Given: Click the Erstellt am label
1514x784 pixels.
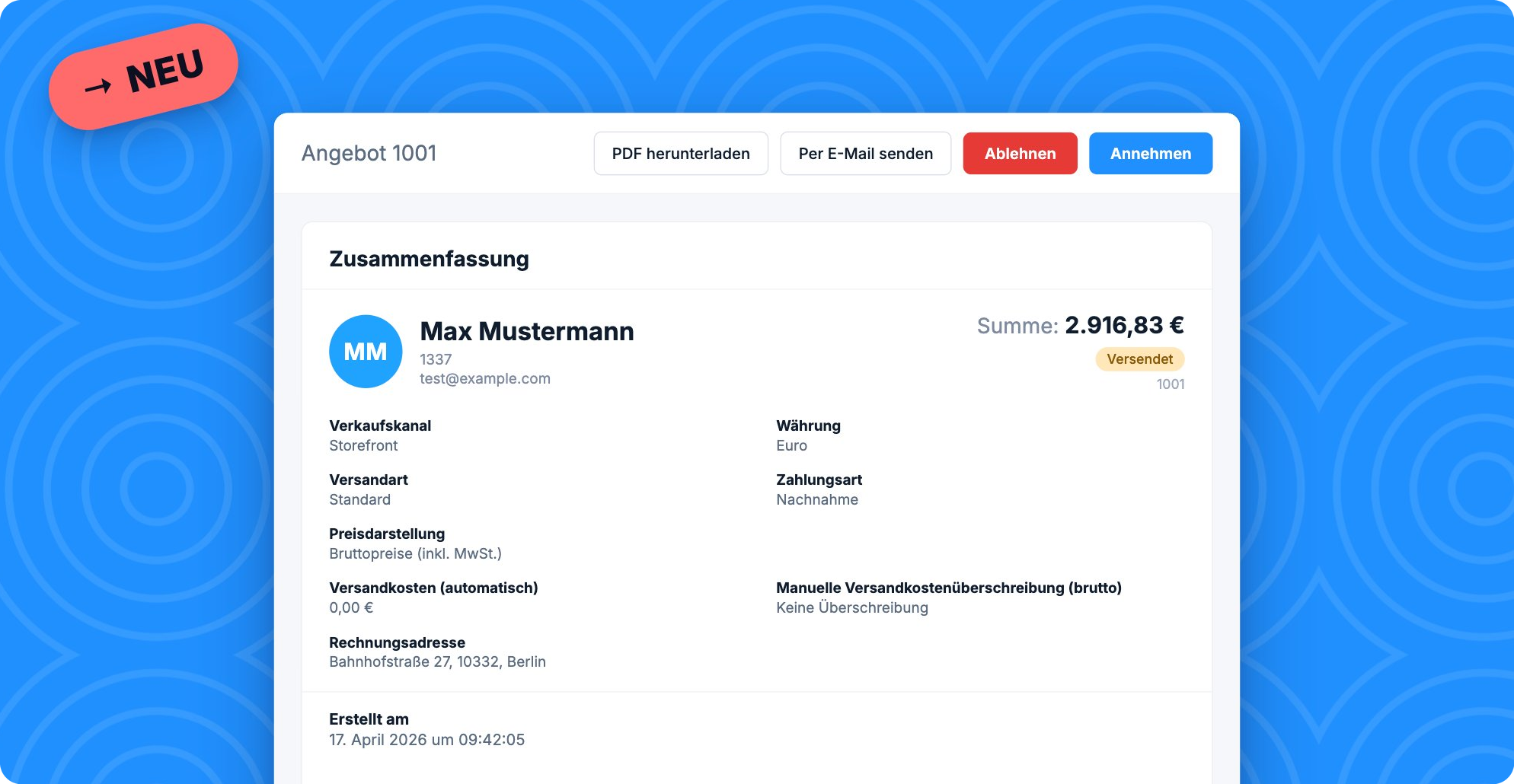Looking at the screenshot, I should 369,720.
